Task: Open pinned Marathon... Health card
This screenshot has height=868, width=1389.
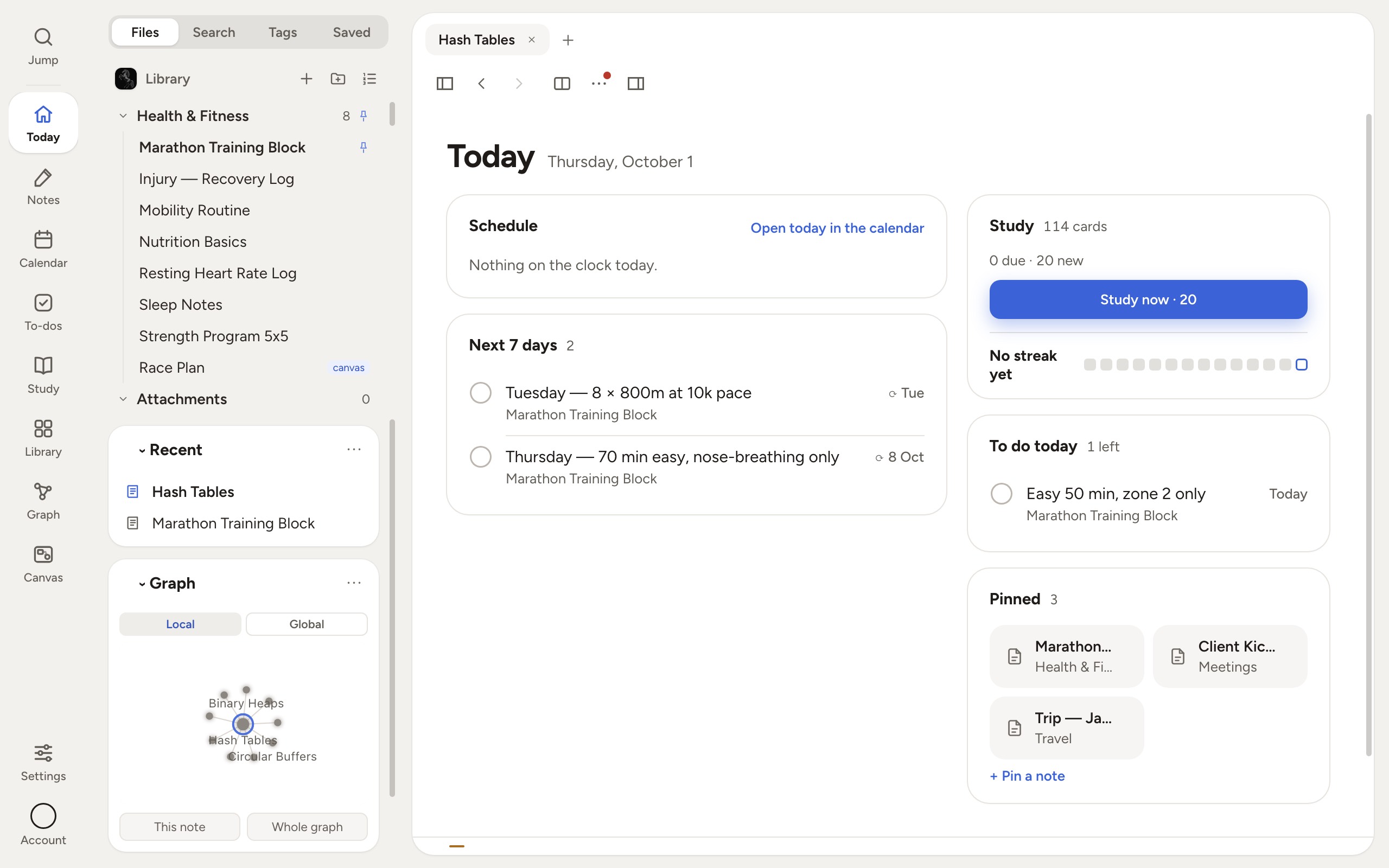Action: tap(1066, 656)
